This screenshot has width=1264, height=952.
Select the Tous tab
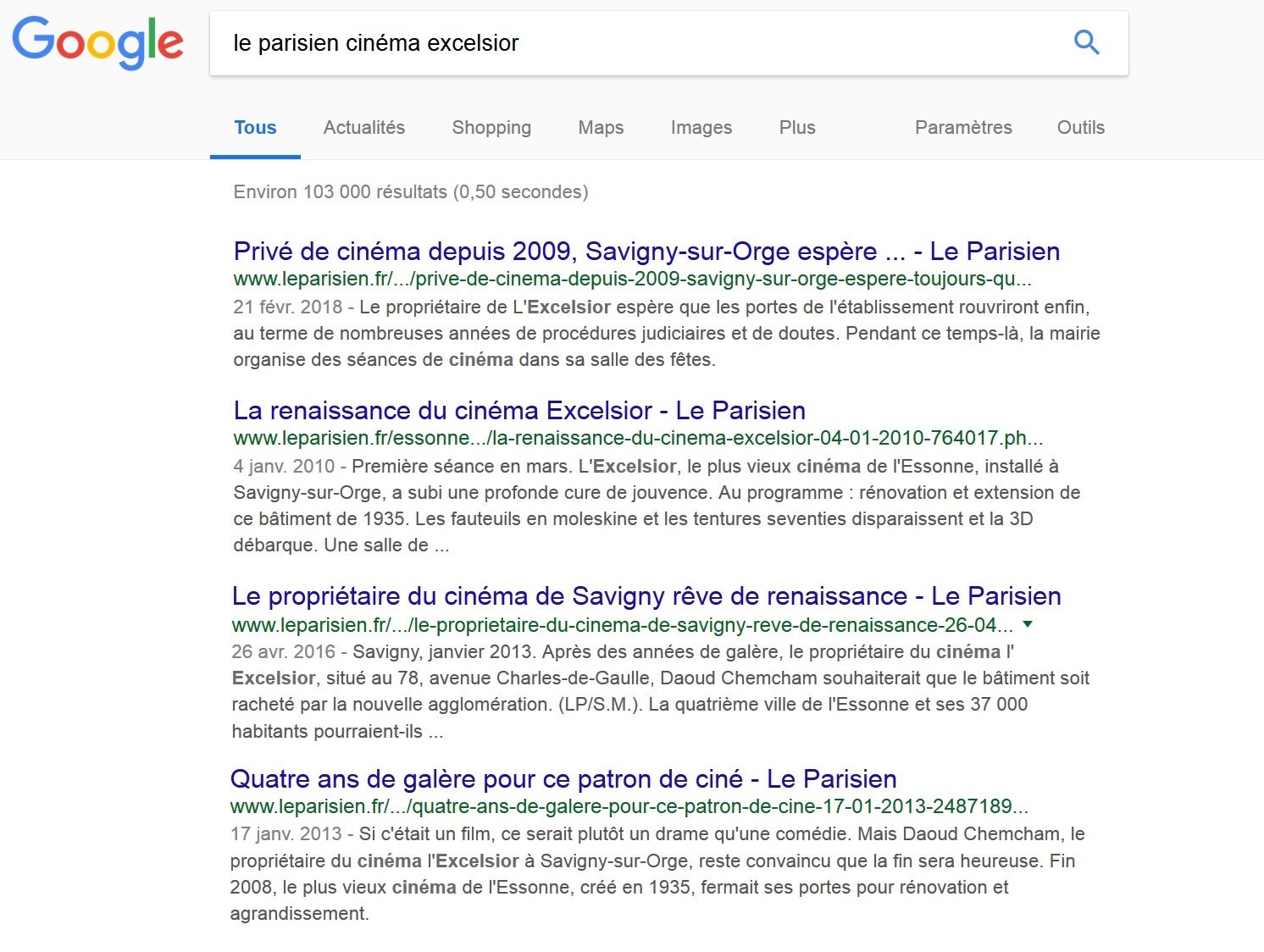(255, 128)
